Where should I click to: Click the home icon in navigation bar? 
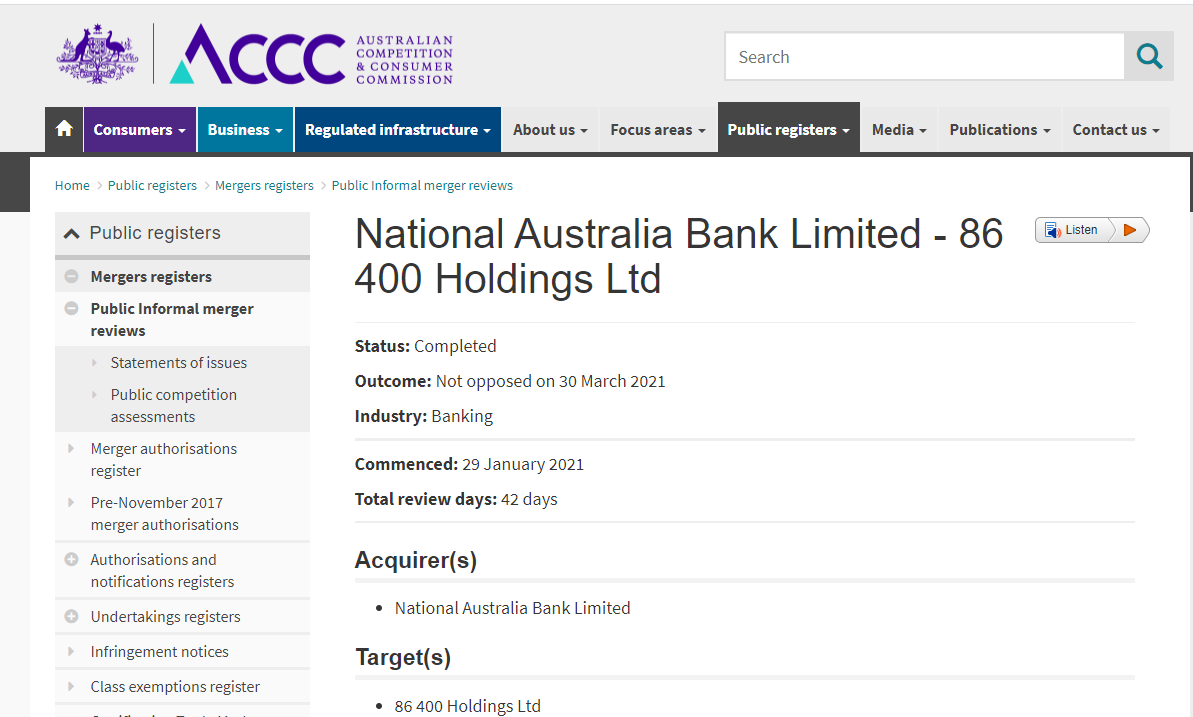64,130
